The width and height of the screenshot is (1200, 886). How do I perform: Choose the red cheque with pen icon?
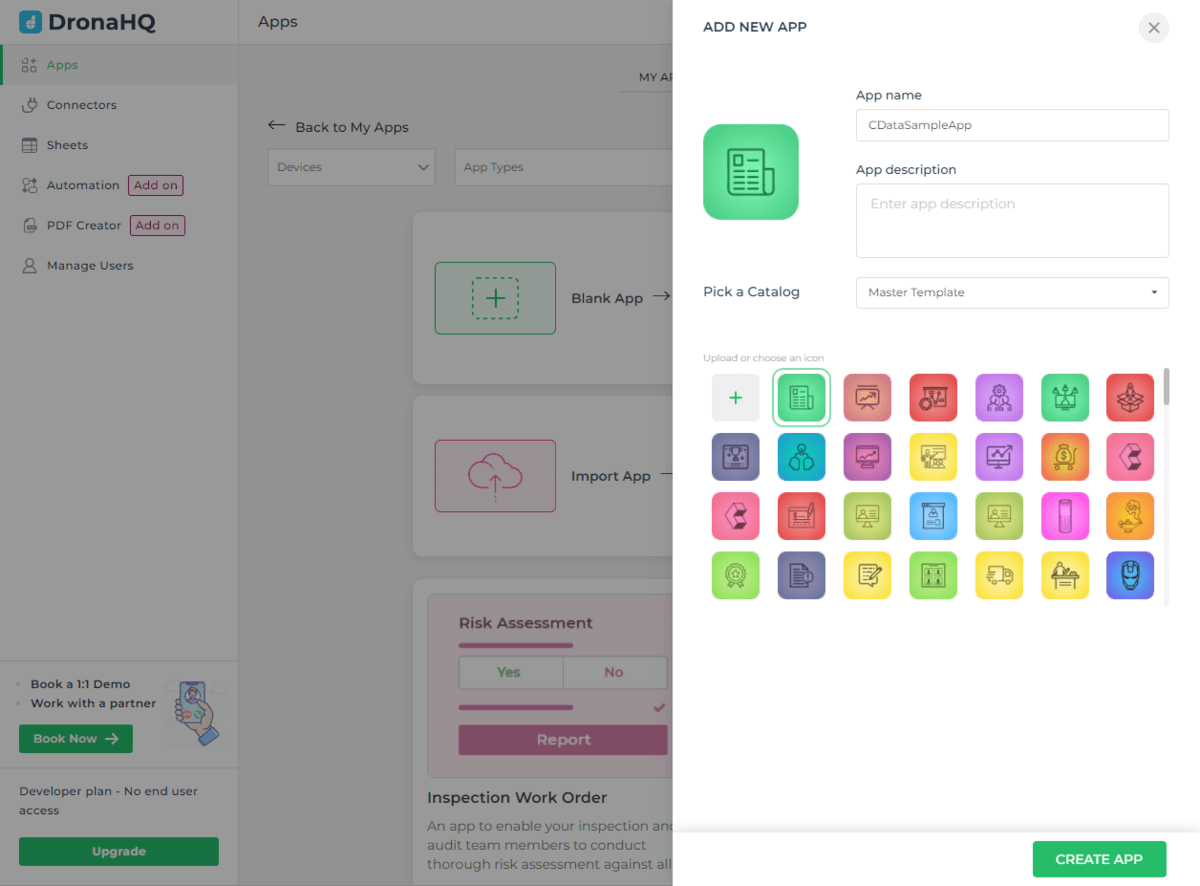pyautogui.click(x=801, y=516)
